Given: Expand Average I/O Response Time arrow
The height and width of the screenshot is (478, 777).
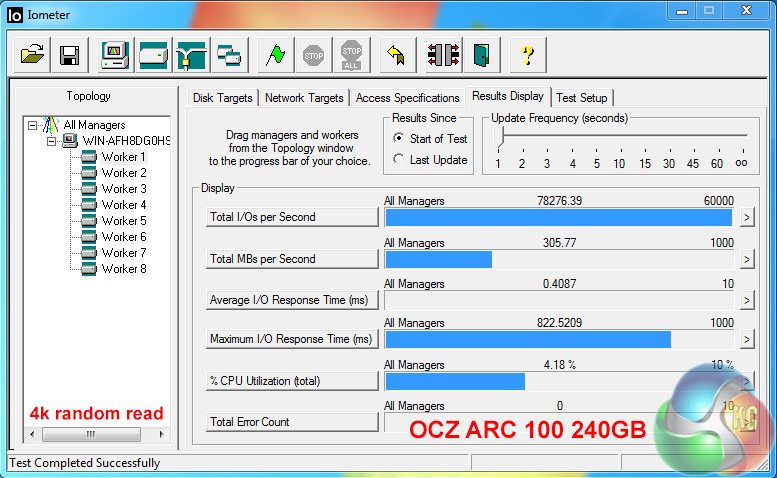Looking at the screenshot, I should (747, 301).
